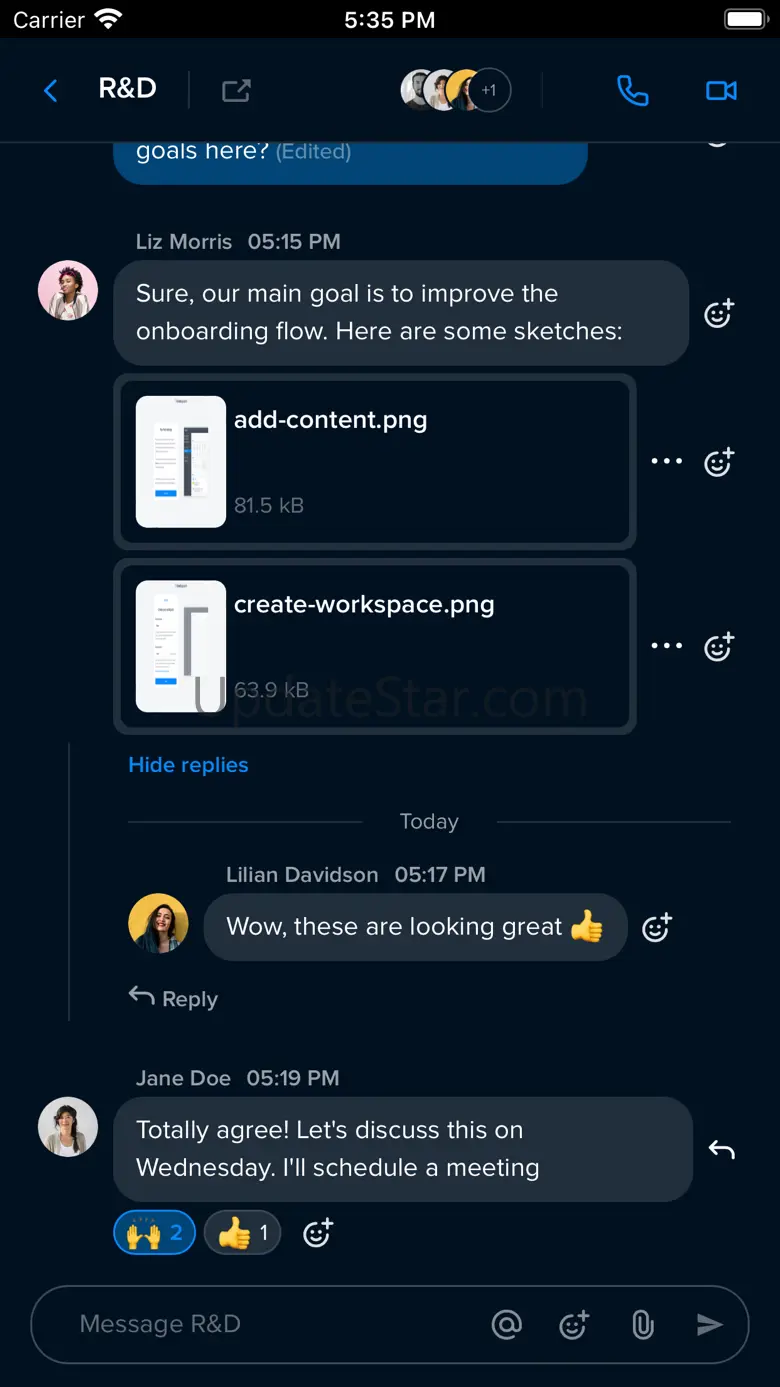Open more options for create-workspace.png
Viewport: 780px width, 1387px height.
point(666,646)
